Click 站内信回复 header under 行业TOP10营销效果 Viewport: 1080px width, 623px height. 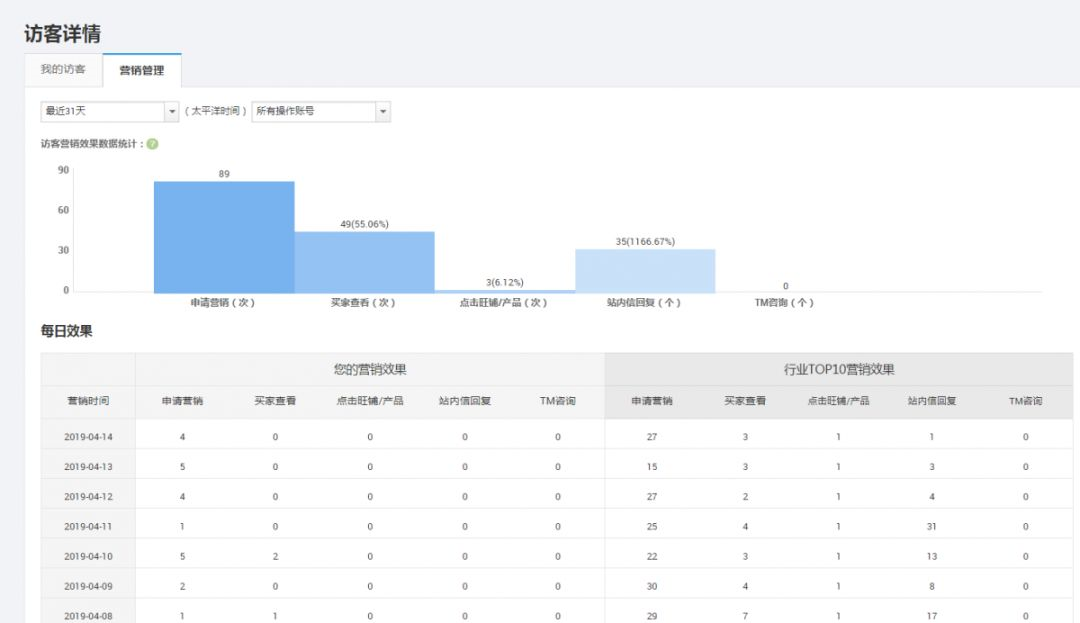(x=932, y=401)
